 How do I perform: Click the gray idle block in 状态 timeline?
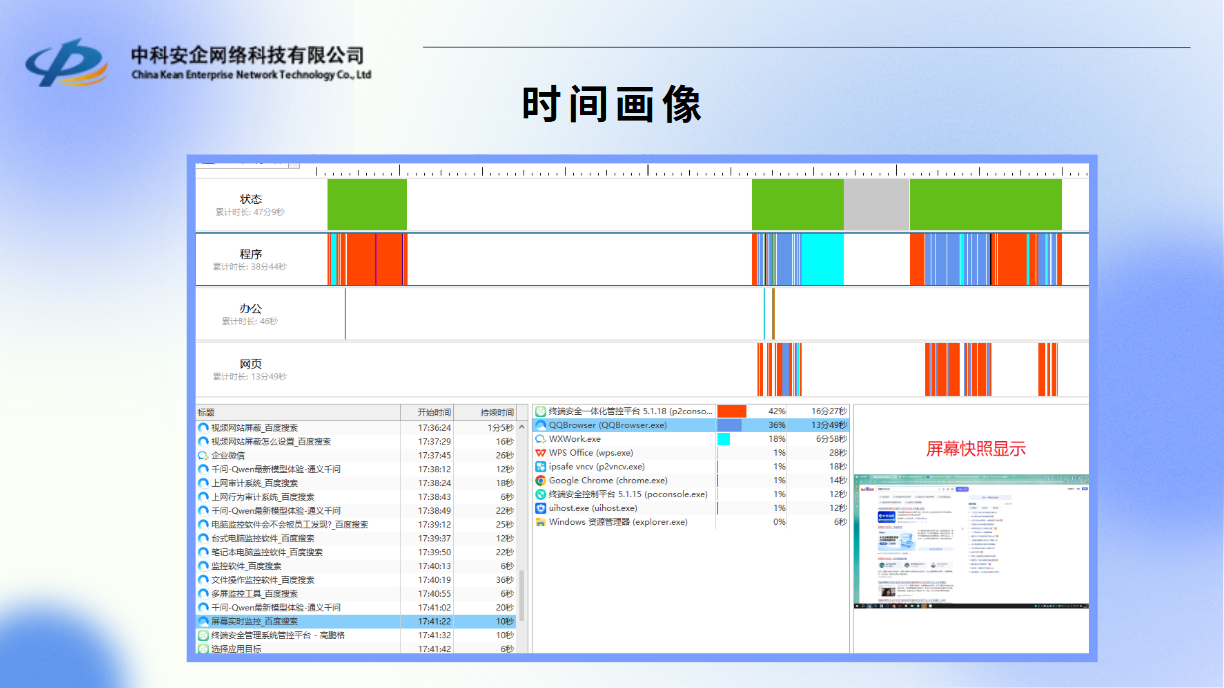[877, 205]
